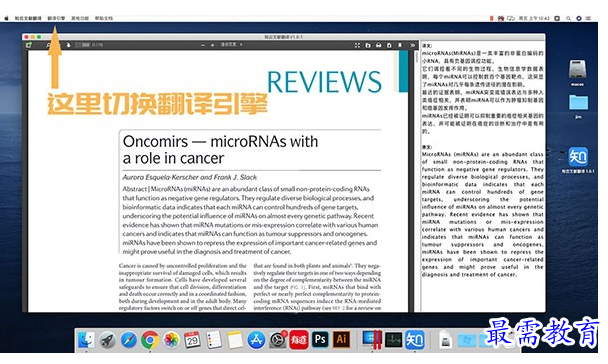This screenshot has width=608, height=364.
Task: Click the 译文 label in translation panel
Action: [427, 46]
